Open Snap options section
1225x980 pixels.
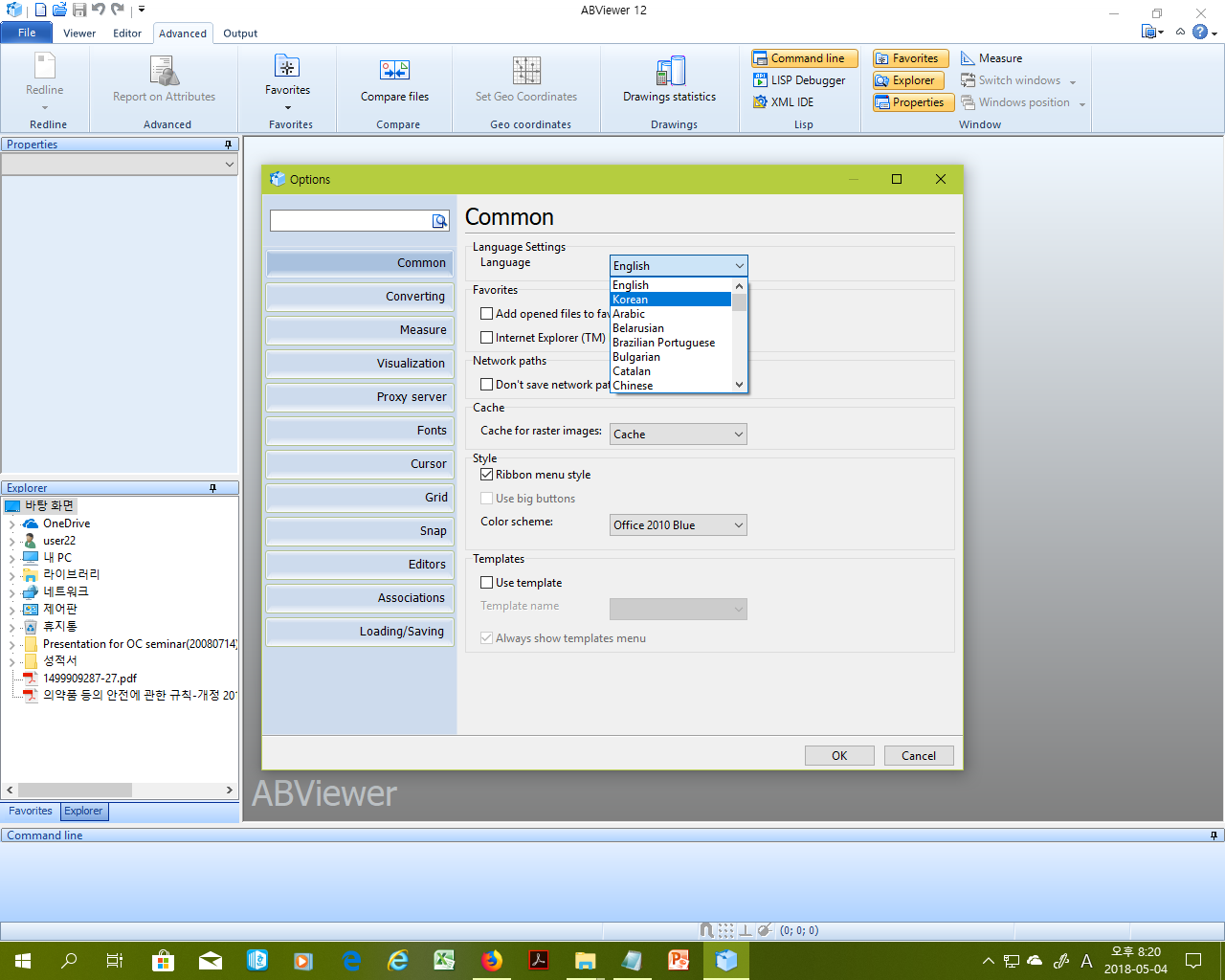pyautogui.click(x=360, y=531)
